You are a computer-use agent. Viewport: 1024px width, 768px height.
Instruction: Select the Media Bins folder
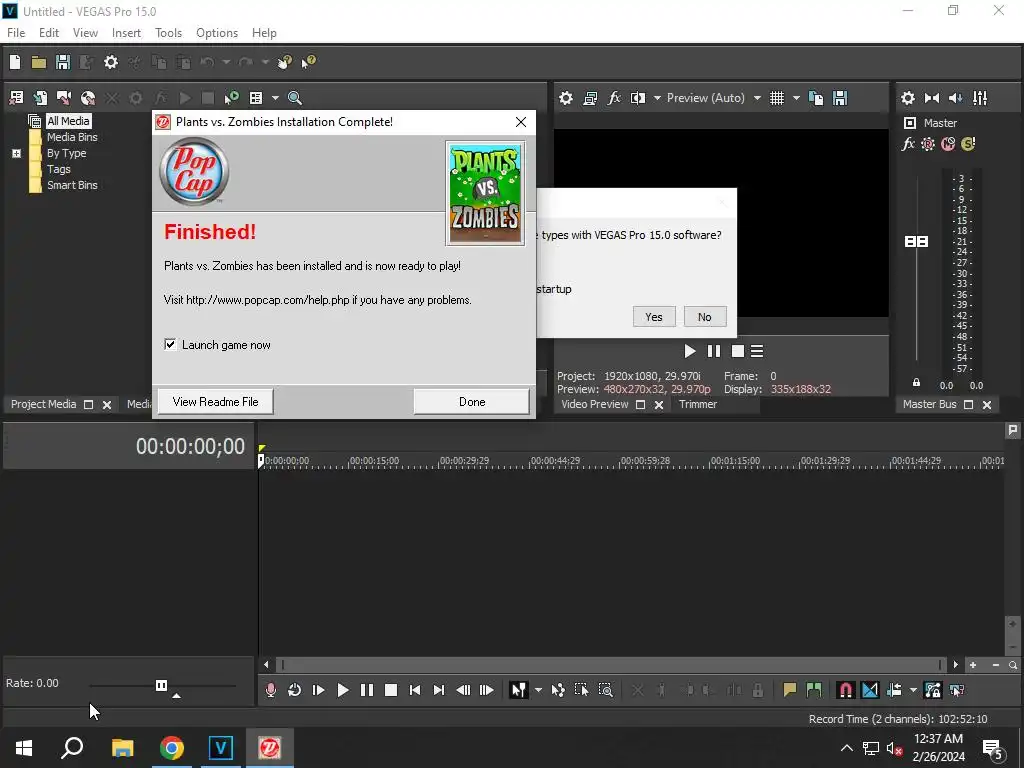[x=72, y=137]
